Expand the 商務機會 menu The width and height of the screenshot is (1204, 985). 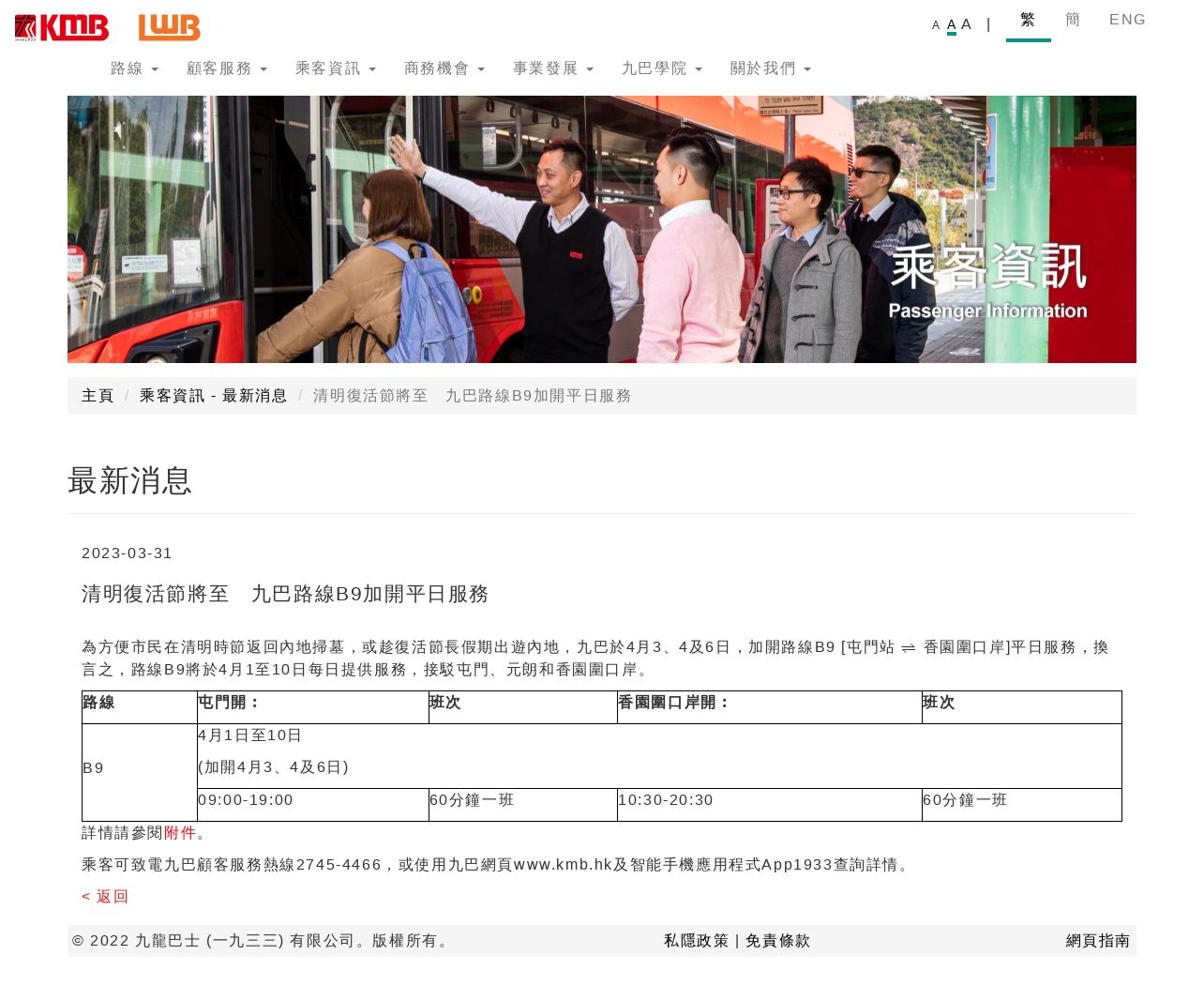444,68
